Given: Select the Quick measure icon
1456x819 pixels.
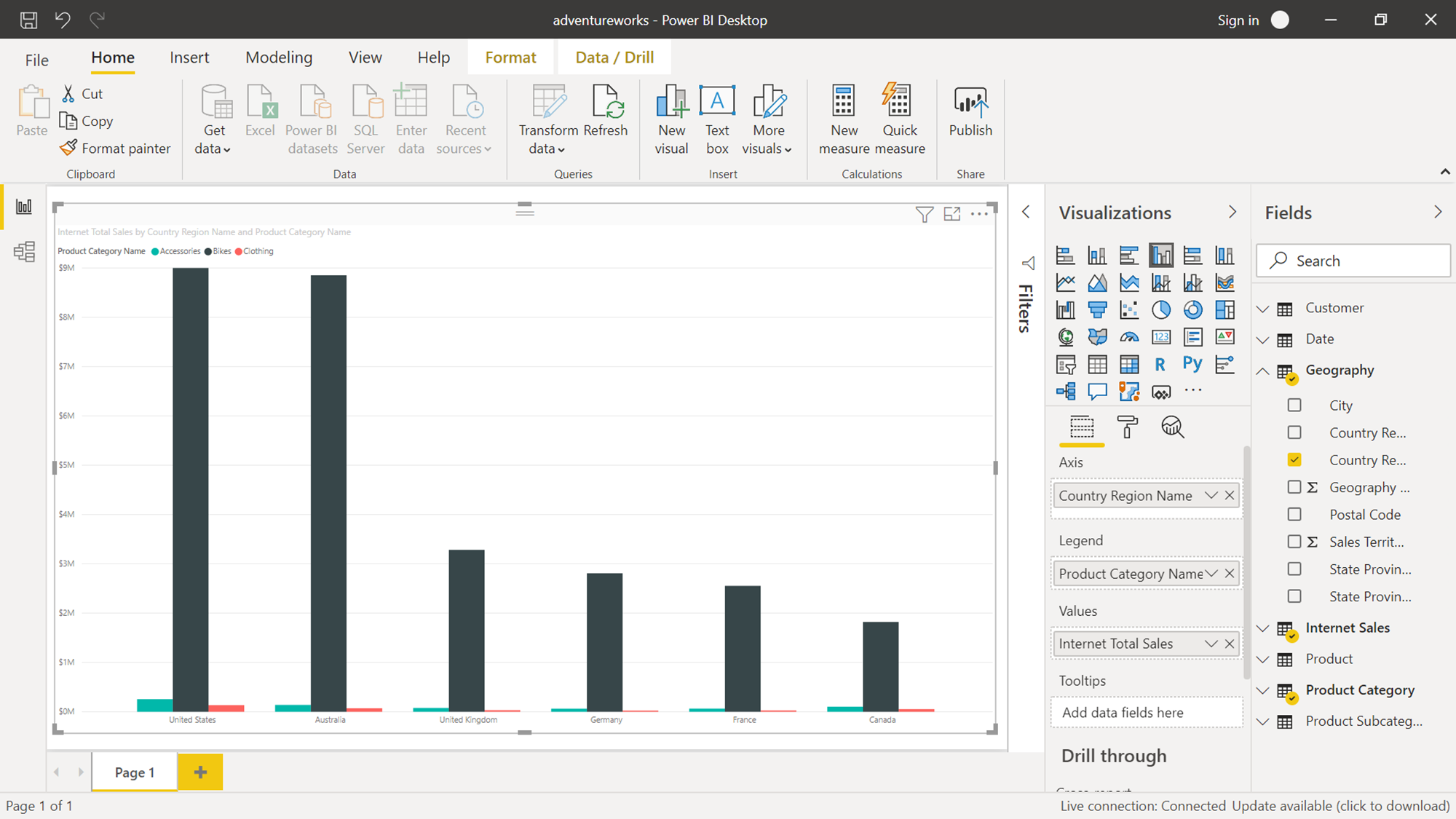Looking at the screenshot, I should coord(899,103).
